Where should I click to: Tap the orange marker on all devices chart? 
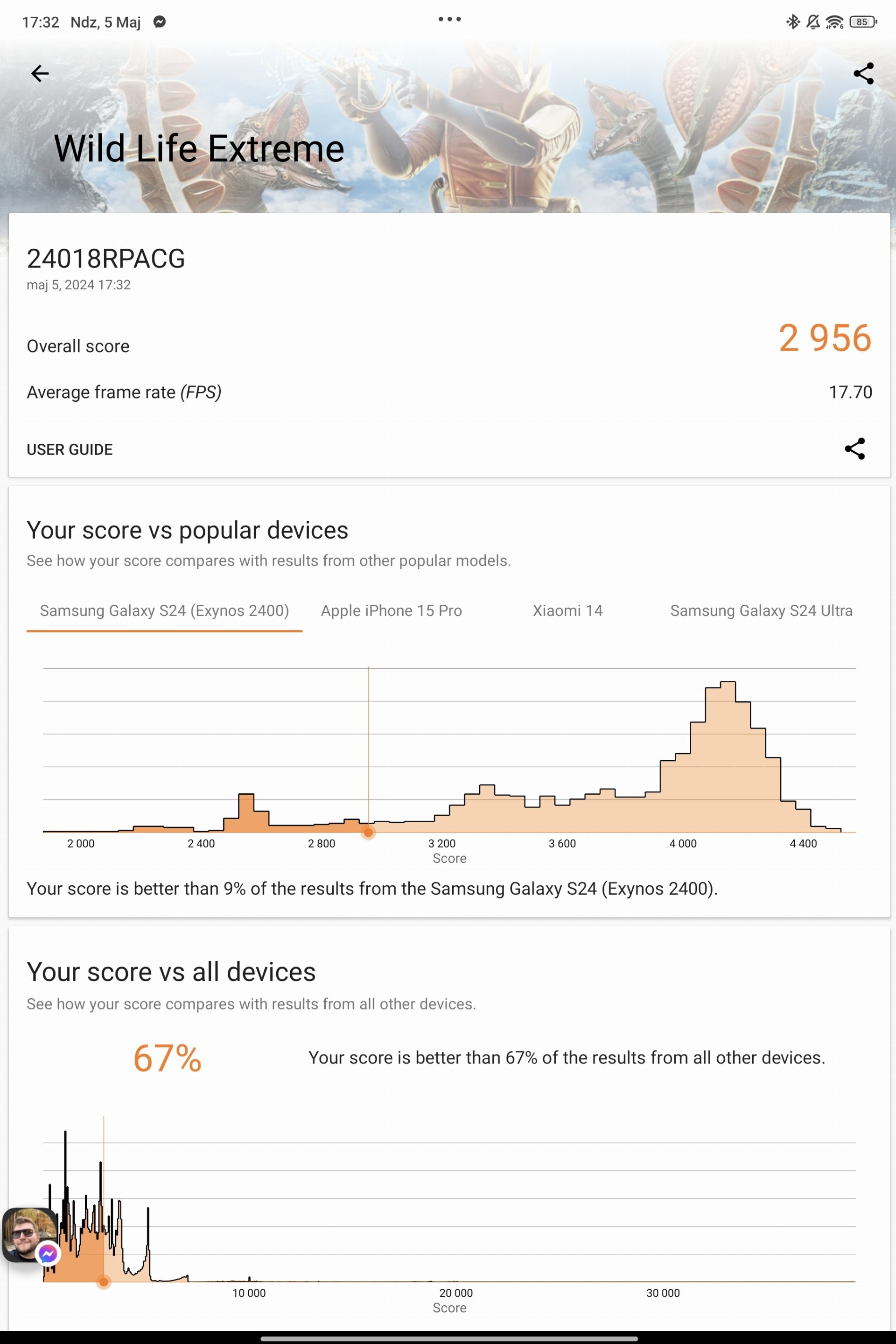(104, 1282)
